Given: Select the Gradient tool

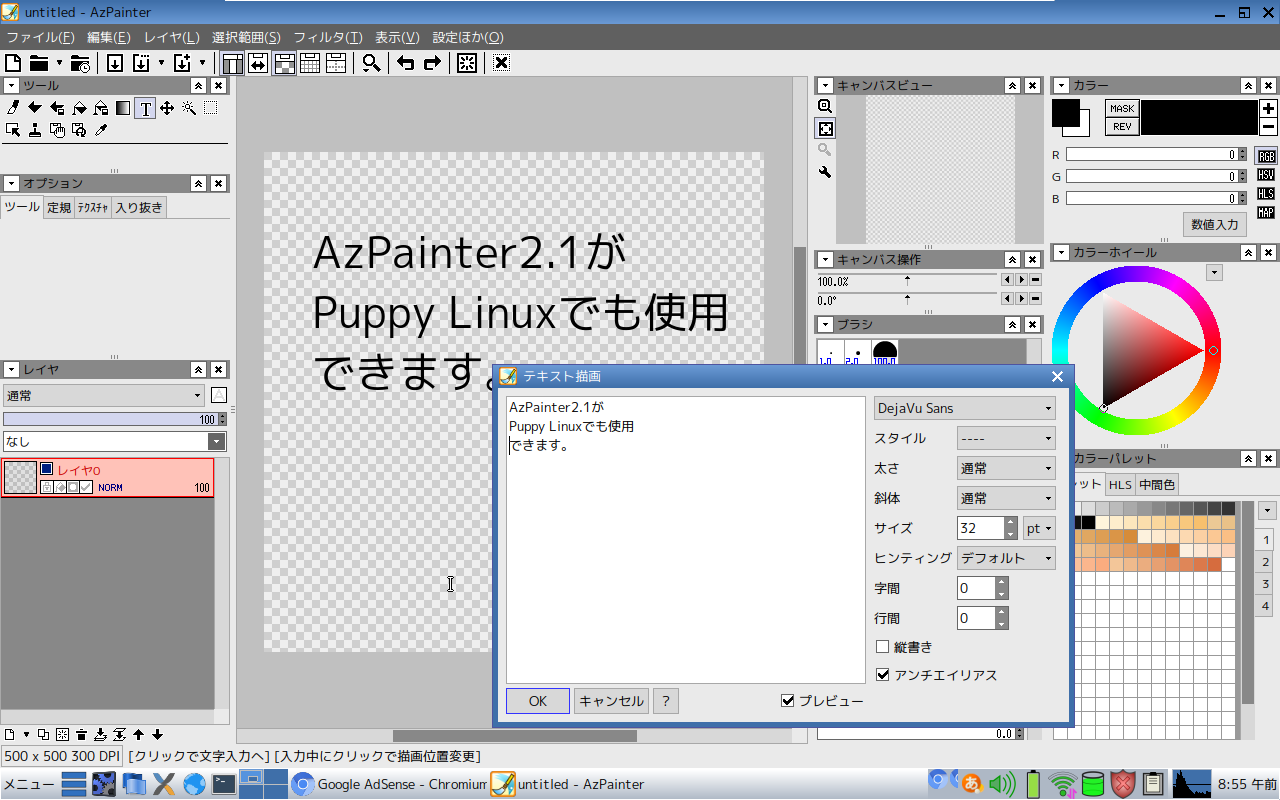Looking at the screenshot, I should [123, 109].
